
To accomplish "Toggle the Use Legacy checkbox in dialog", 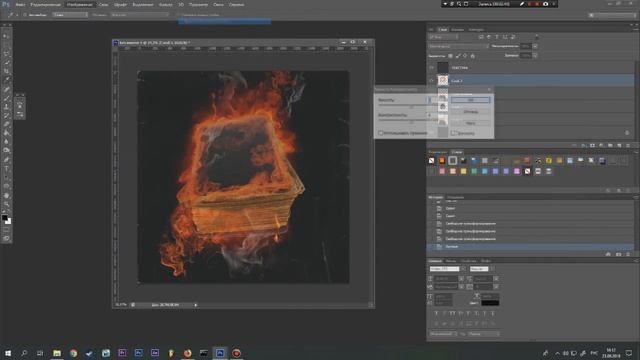I will (x=380, y=133).
